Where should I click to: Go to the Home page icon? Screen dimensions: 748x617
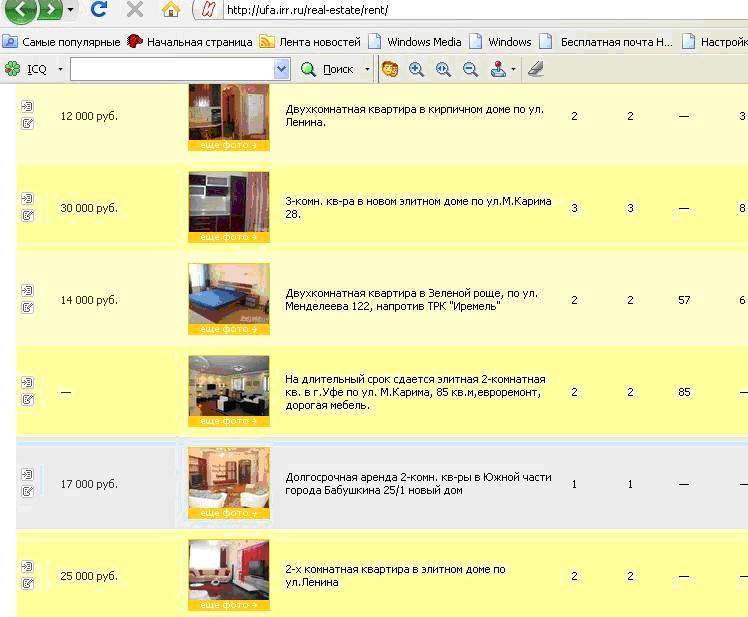pyautogui.click(x=171, y=10)
